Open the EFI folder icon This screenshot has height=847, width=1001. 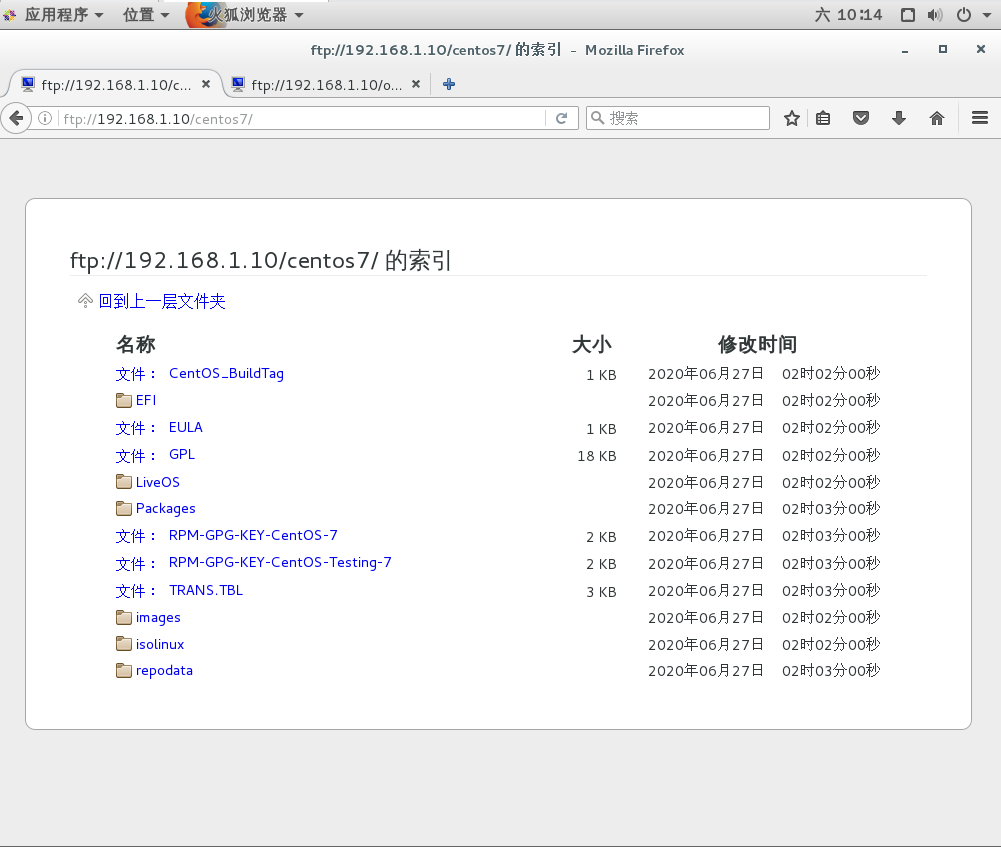pyautogui.click(x=124, y=400)
